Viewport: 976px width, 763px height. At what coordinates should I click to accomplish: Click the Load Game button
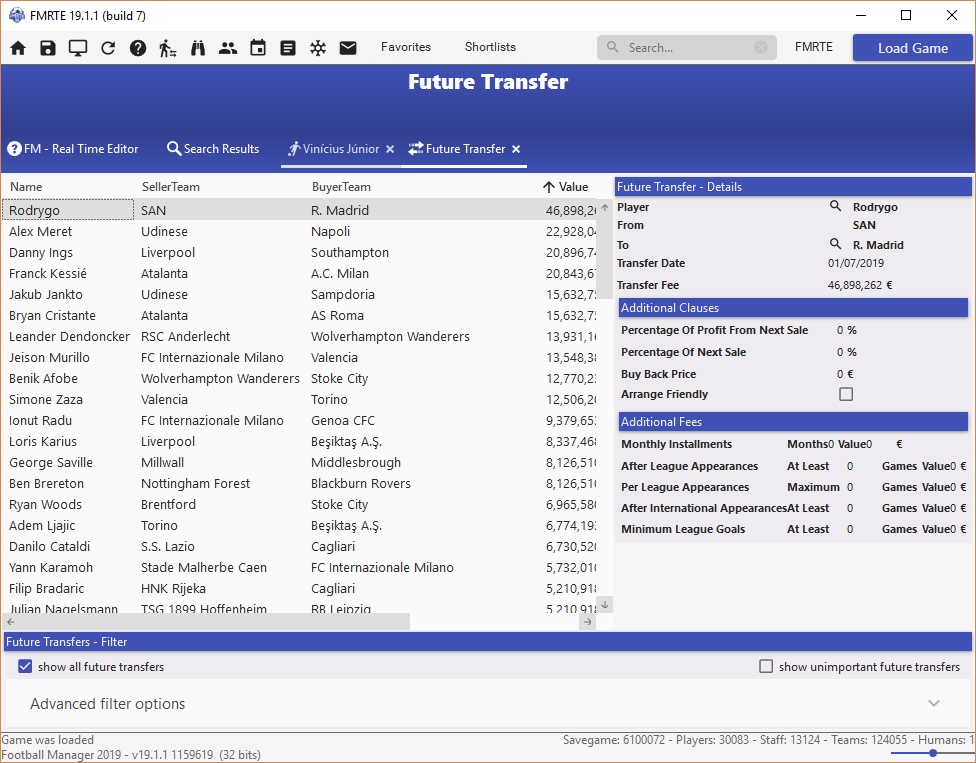coord(912,48)
